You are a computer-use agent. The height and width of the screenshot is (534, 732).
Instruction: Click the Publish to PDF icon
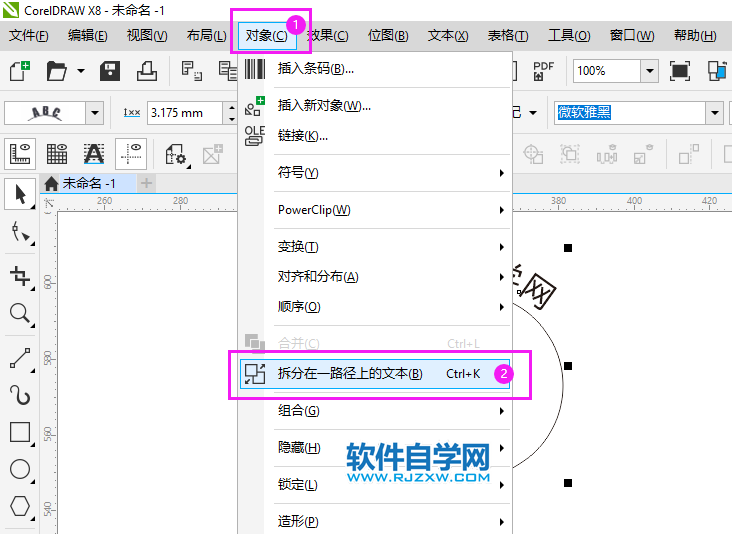[x=543, y=71]
